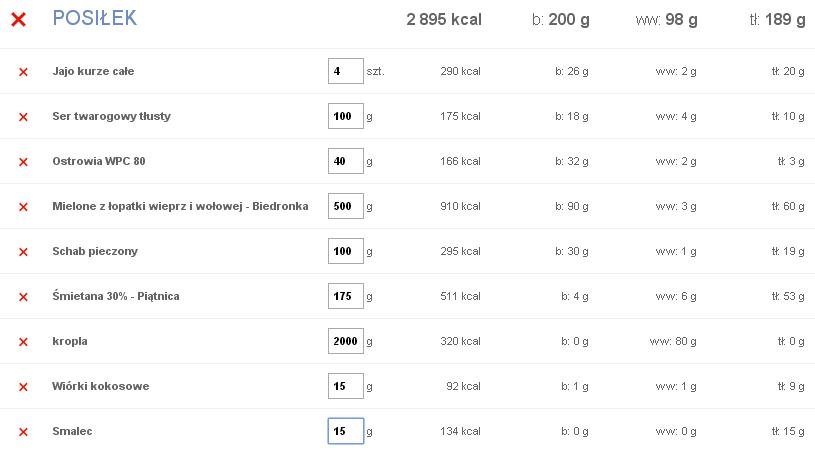Delete Schab pieczony from the meal
Image resolution: width=815 pixels, height=451 pixels.
pos(23,252)
